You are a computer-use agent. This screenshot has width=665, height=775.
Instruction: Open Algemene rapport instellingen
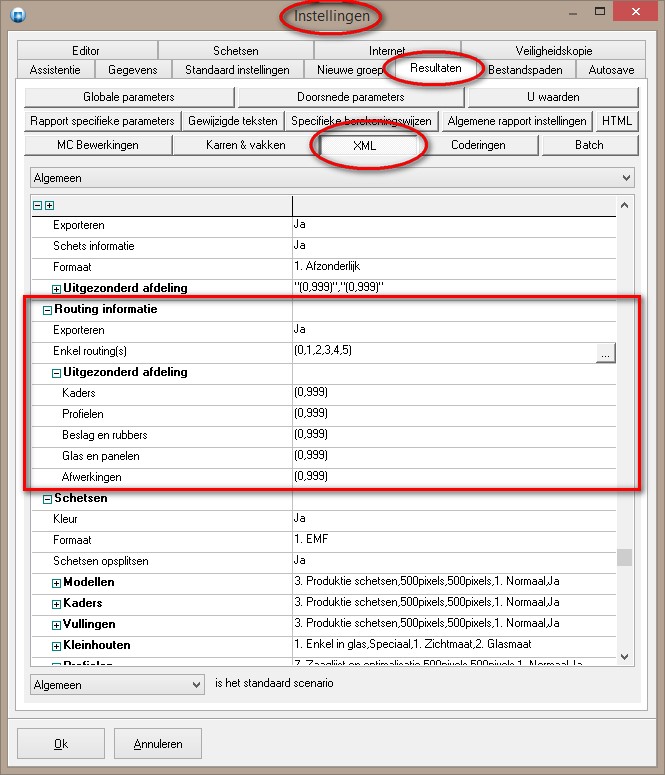[x=517, y=121]
